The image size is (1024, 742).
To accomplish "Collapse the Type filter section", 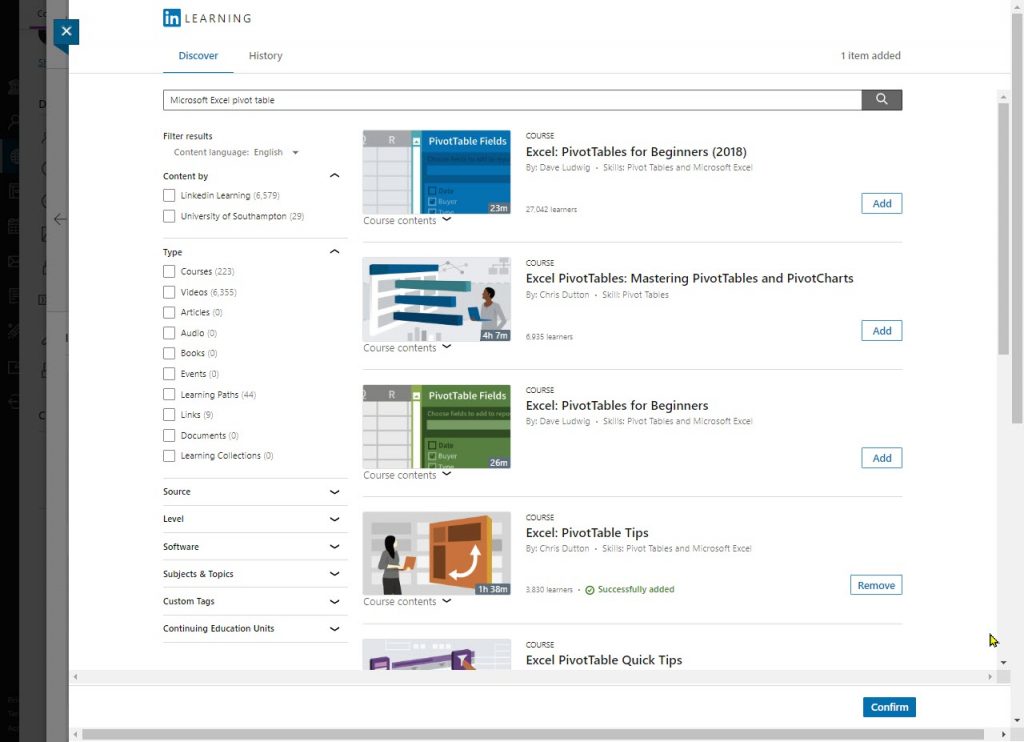I will (335, 251).
